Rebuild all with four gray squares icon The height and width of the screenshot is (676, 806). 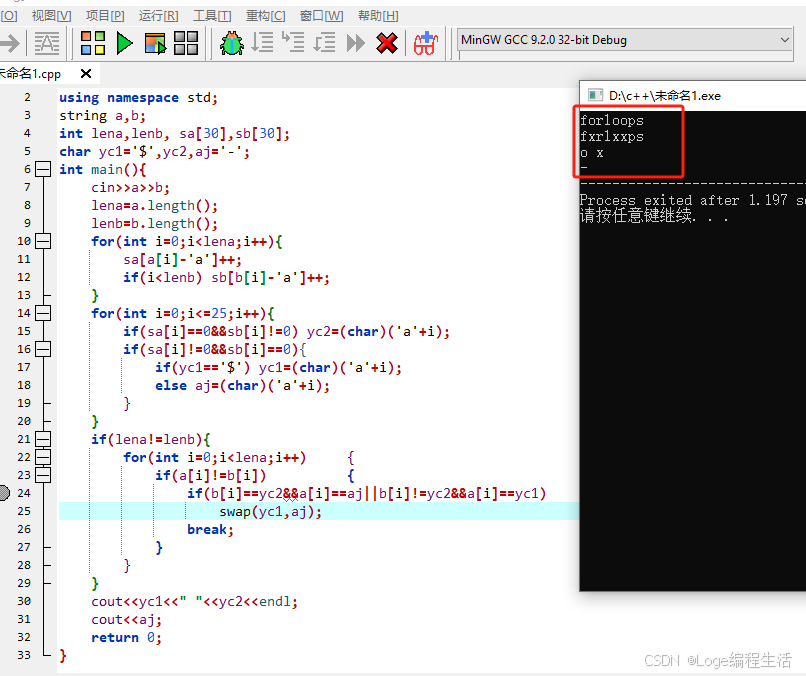(x=186, y=43)
